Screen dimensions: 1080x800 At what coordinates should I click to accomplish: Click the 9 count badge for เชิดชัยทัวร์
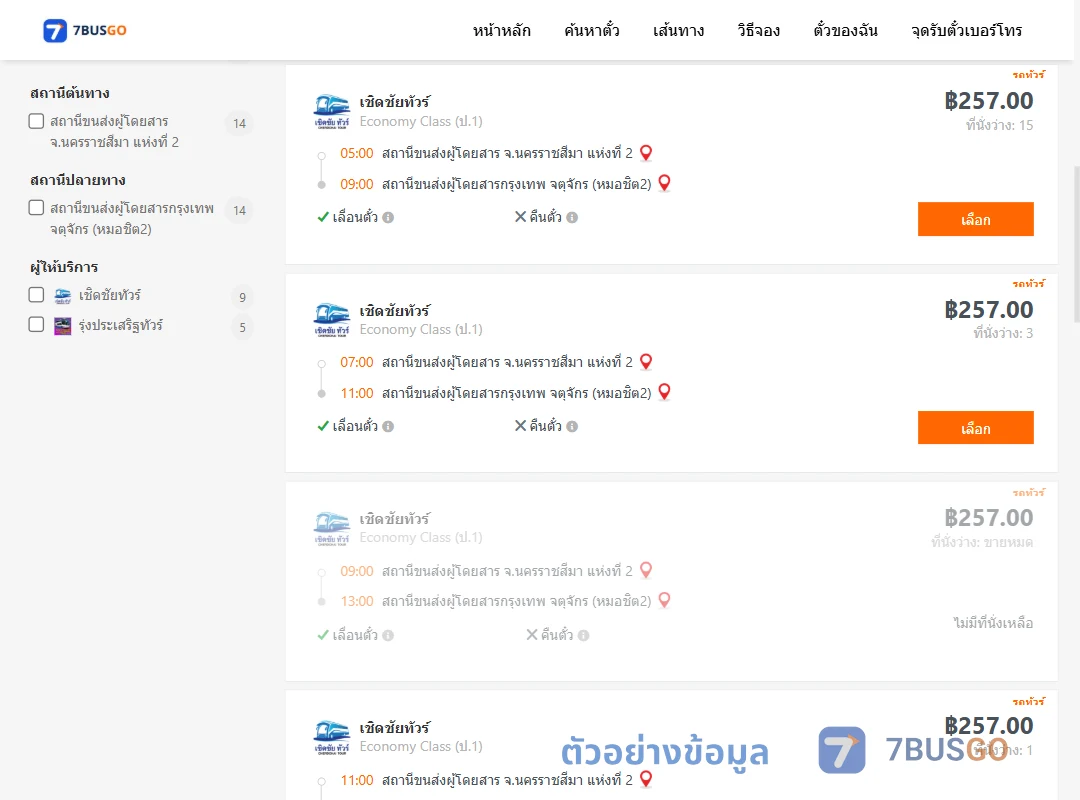point(242,297)
